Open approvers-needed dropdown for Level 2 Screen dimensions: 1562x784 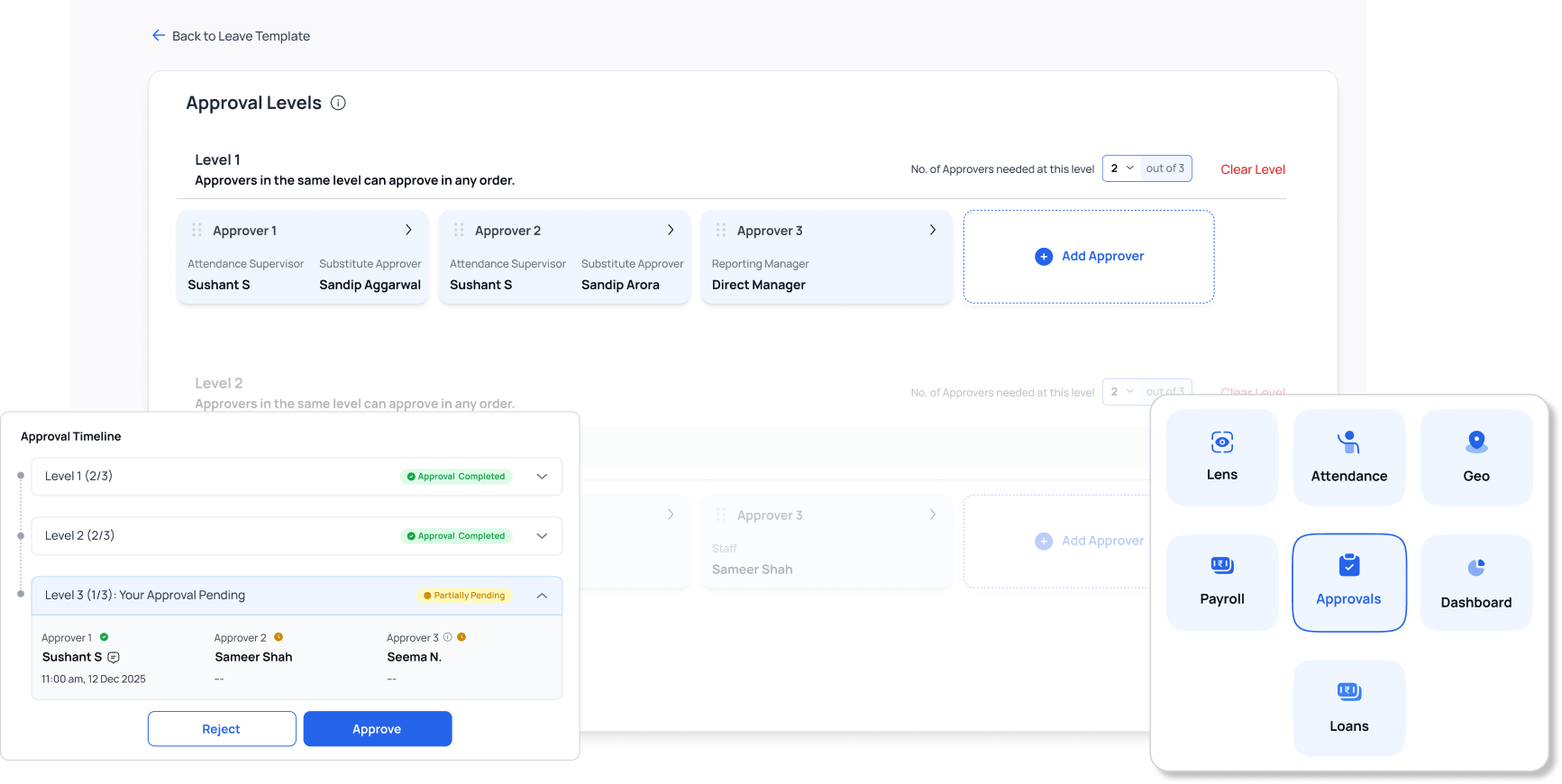(1122, 391)
